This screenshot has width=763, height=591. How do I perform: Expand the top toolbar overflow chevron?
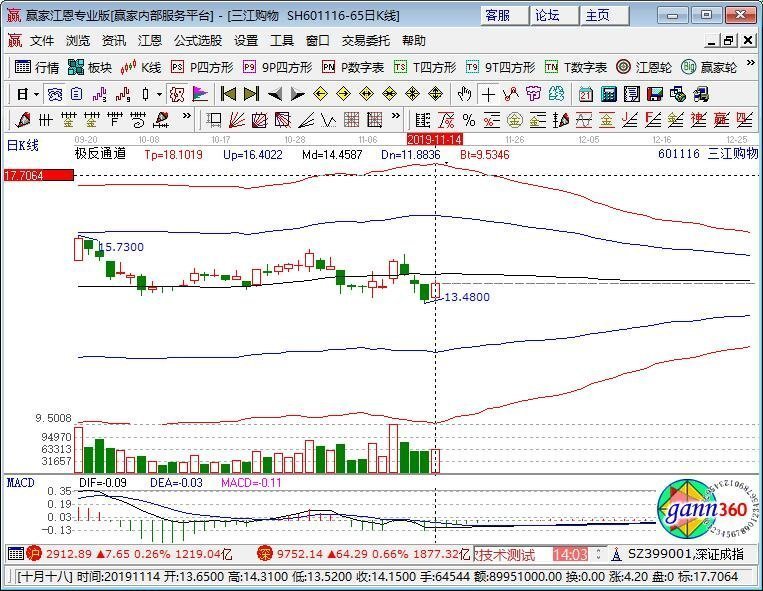(x=750, y=63)
